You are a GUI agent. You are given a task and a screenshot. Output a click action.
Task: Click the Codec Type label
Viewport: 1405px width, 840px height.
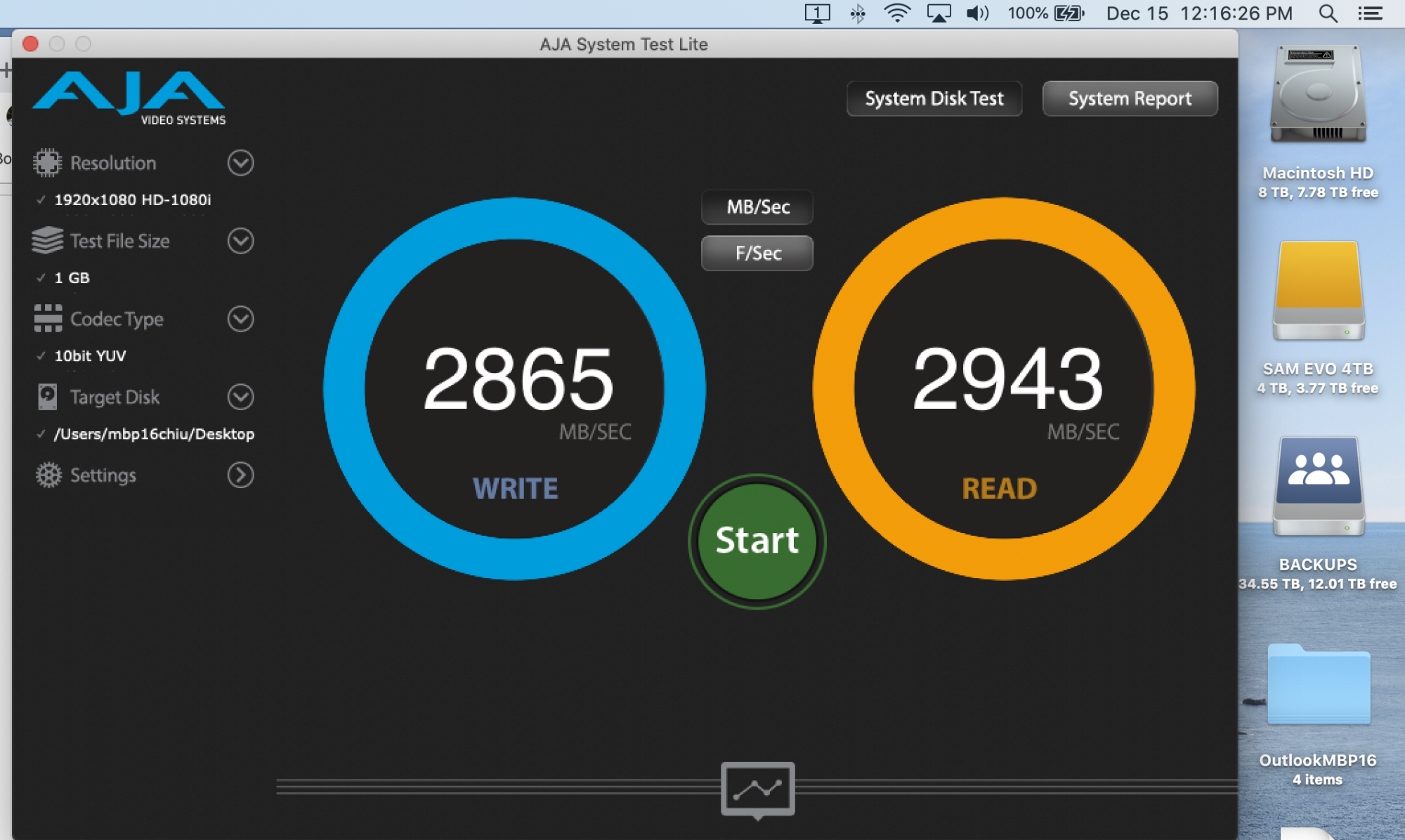click(x=117, y=320)
